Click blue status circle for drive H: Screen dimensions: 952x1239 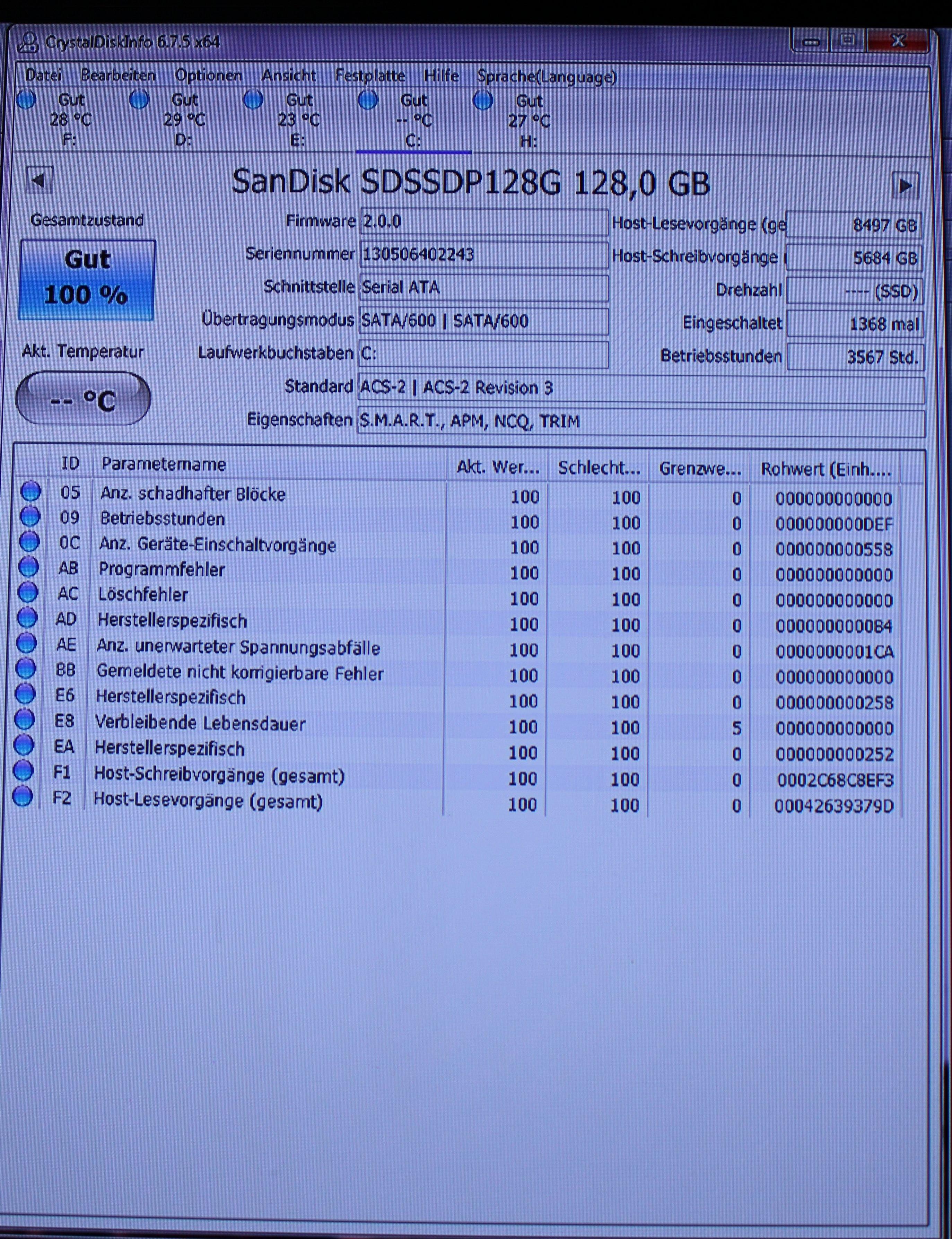point(483,102)
